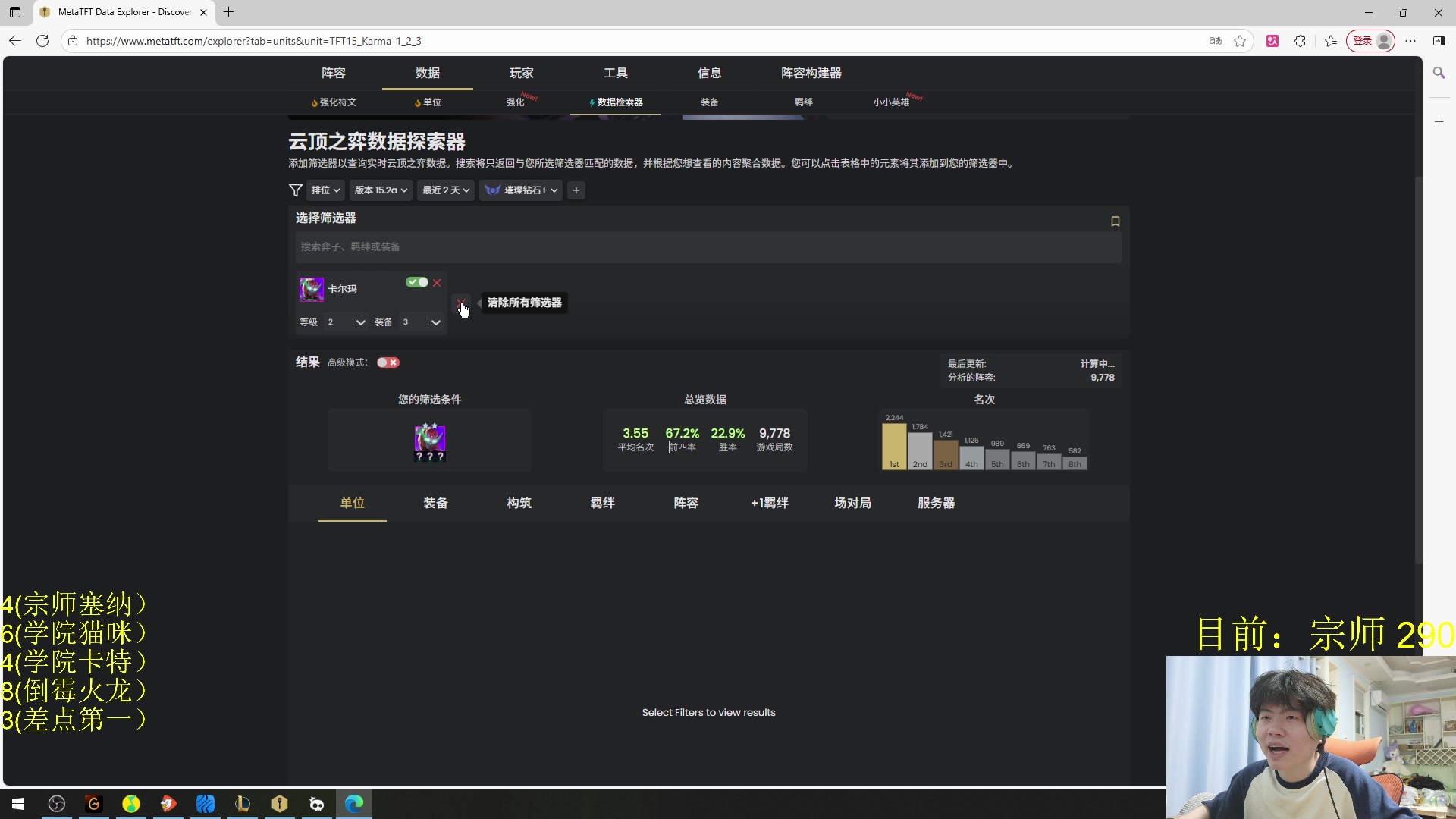Go to 装备 sub navigation link
Viewport: 1456px width, 819px height.
[710, 102]
